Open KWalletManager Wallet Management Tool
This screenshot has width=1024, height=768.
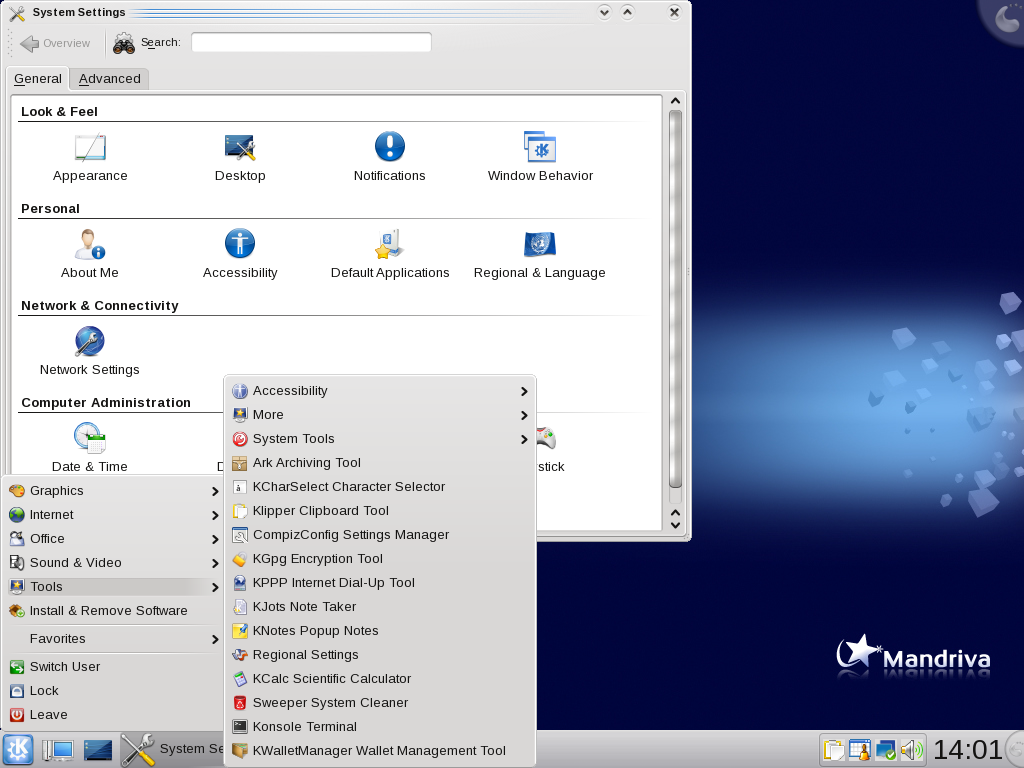click(x=380, y=751)
